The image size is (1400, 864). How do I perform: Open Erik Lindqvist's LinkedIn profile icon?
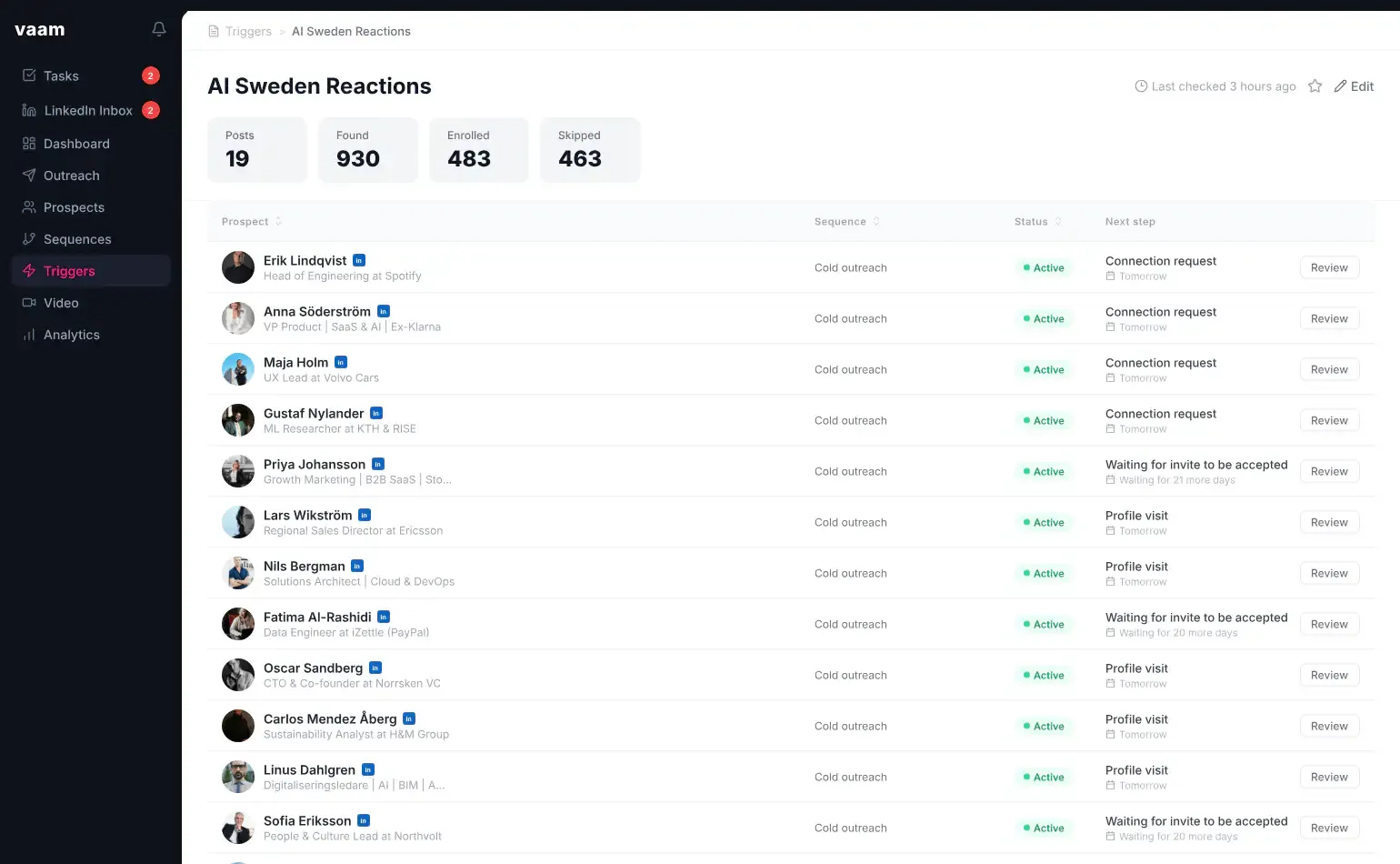point(359,260)
